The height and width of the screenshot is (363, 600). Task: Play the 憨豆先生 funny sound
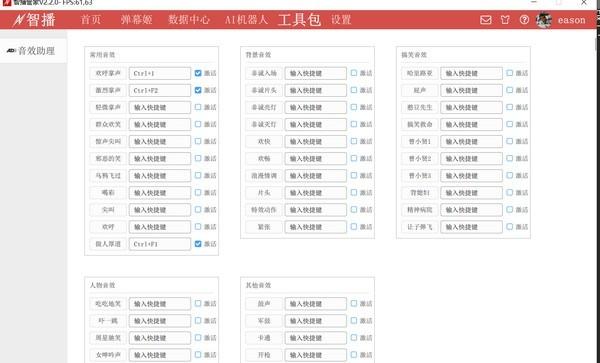tap(420, 107)
